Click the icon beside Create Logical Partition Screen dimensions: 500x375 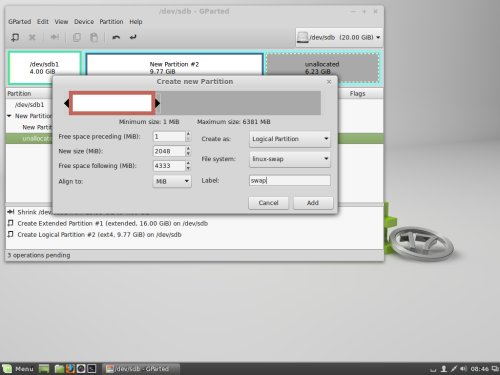click(x=11, y=234)
